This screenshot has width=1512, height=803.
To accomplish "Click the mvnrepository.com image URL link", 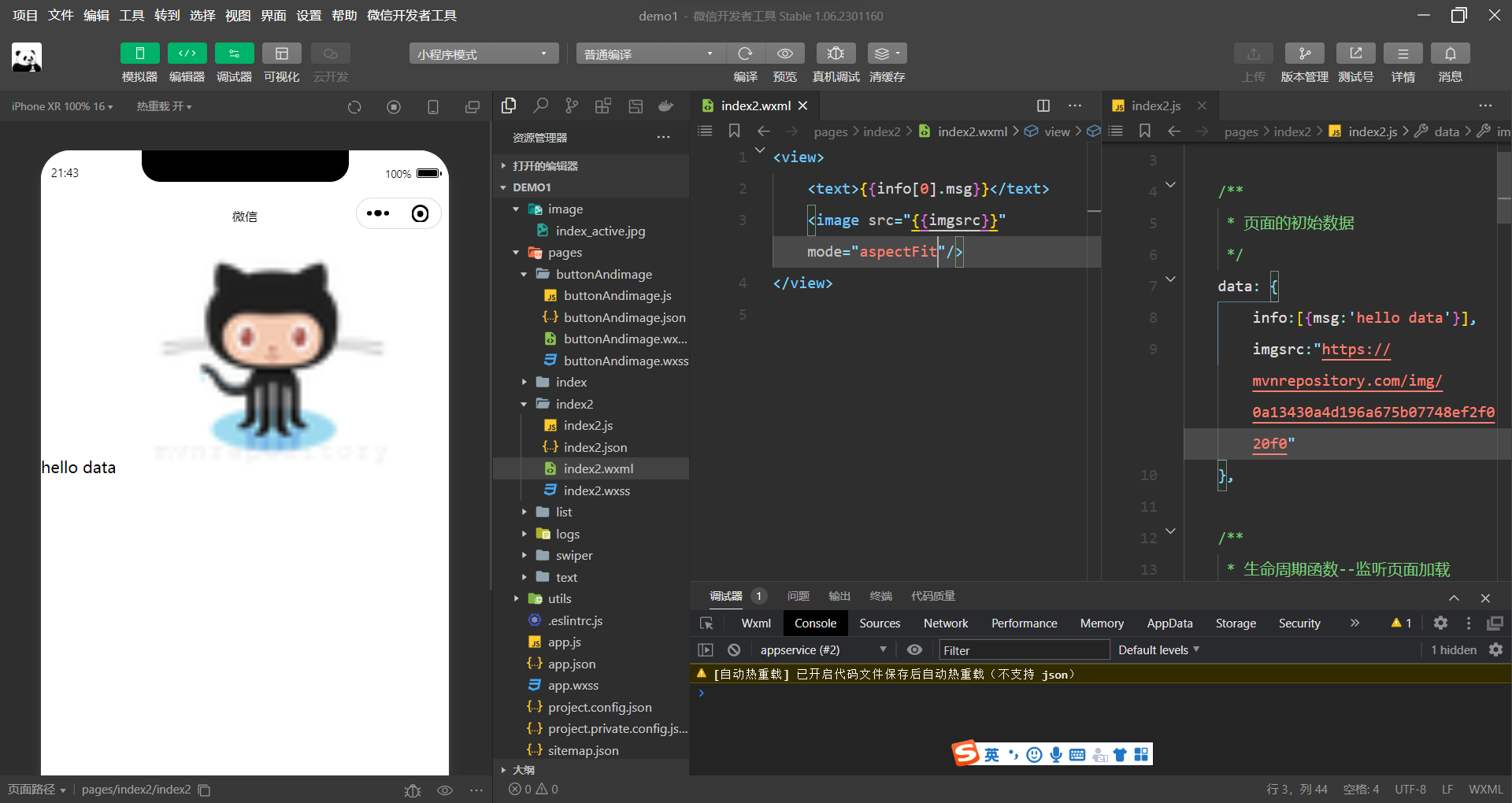I will tap(1347, 381).
